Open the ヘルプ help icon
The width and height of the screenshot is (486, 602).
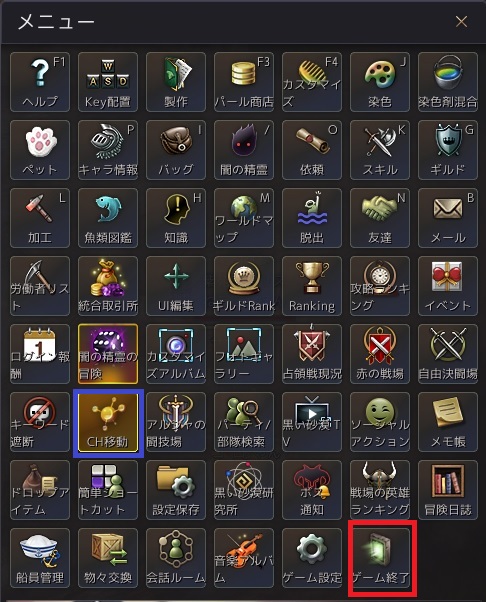(x=40, y=82)
